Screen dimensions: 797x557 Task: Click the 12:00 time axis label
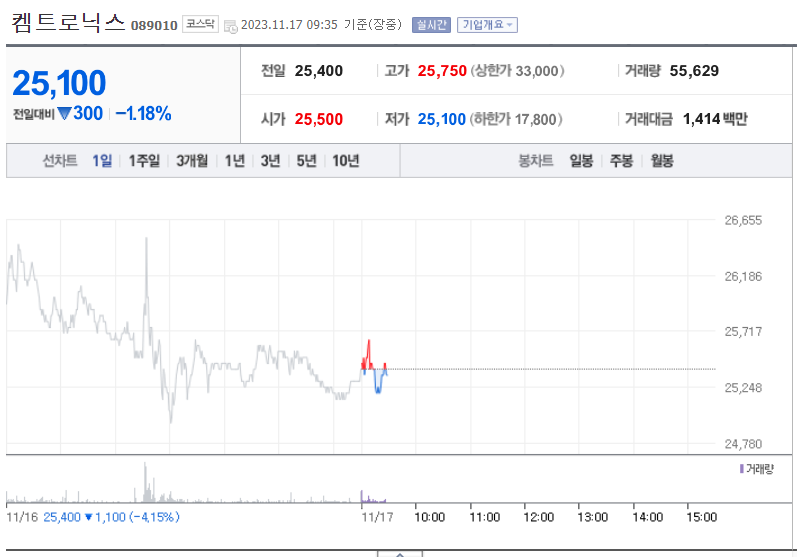click(539, 517)
